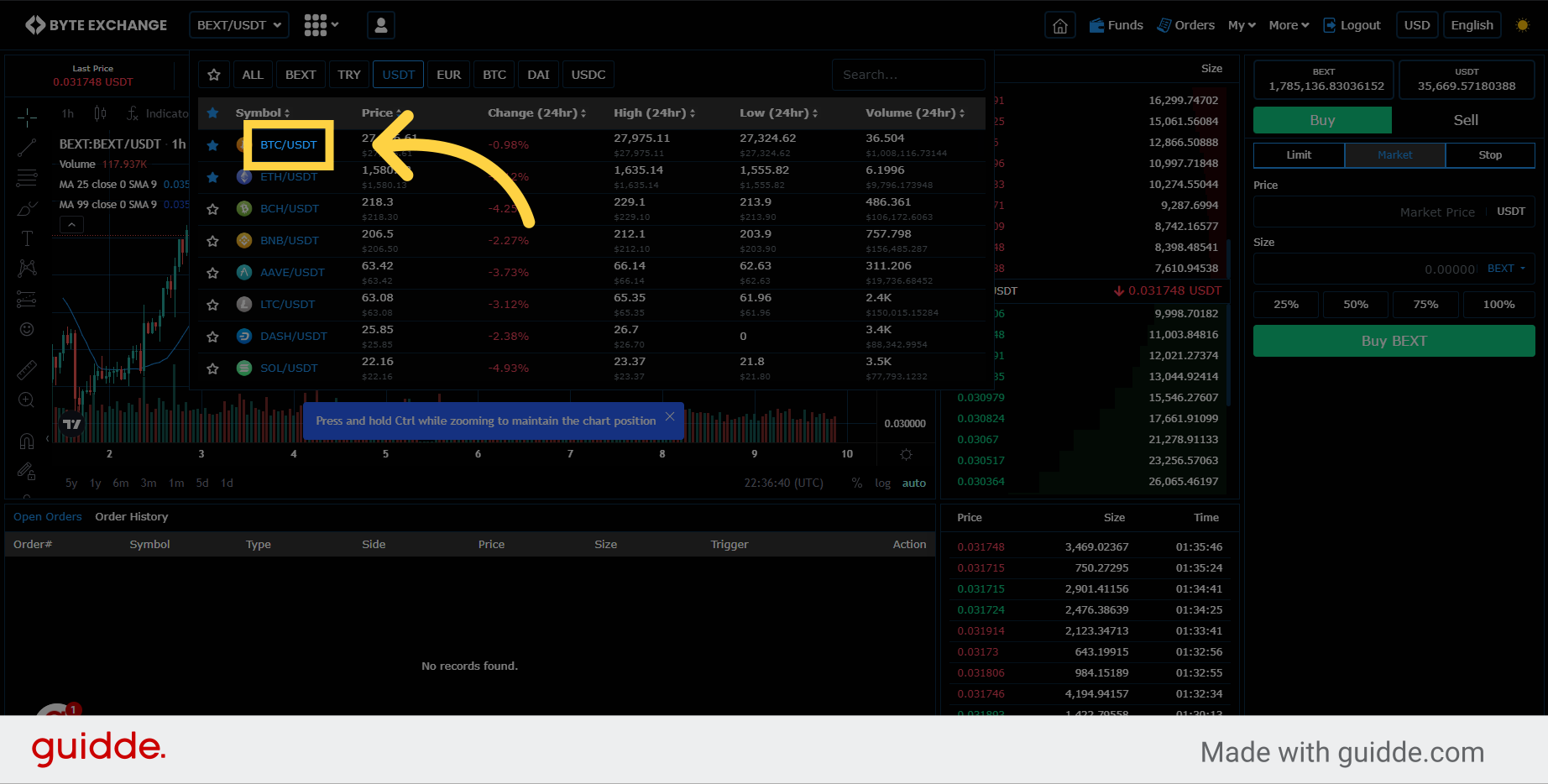Open the English language selector
The image size is (1548, 784).
point(1472,25)
